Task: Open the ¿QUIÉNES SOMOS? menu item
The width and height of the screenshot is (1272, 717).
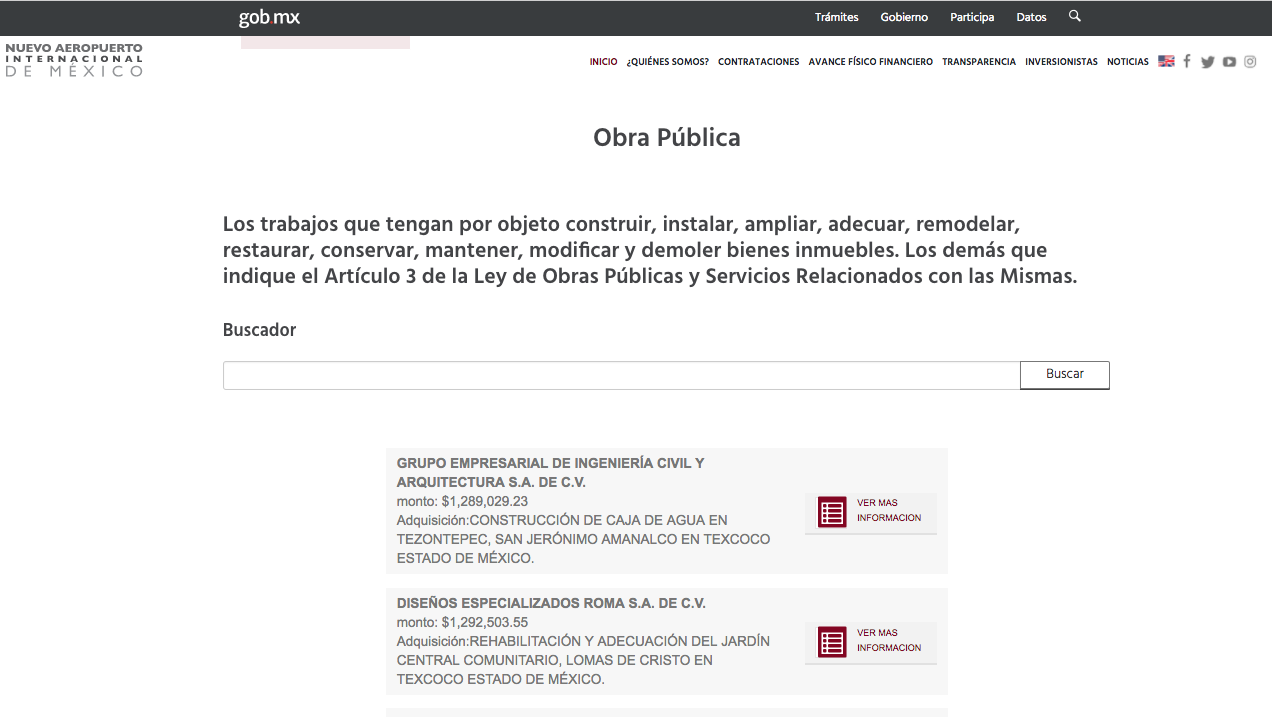Action: click(x=668, y=62)
